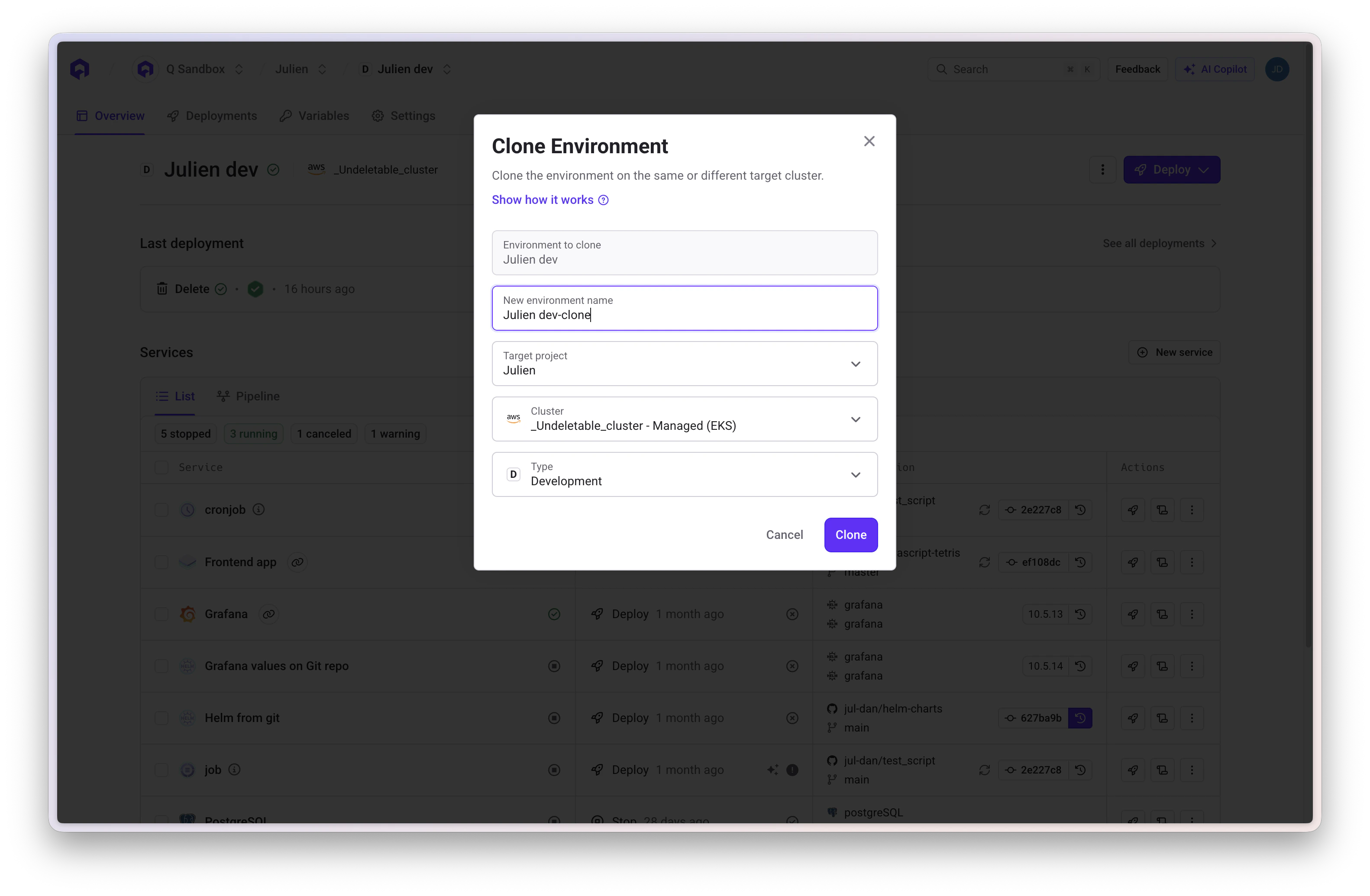Click the New environment name field
1370x896 pixels.
click(685, 308)
